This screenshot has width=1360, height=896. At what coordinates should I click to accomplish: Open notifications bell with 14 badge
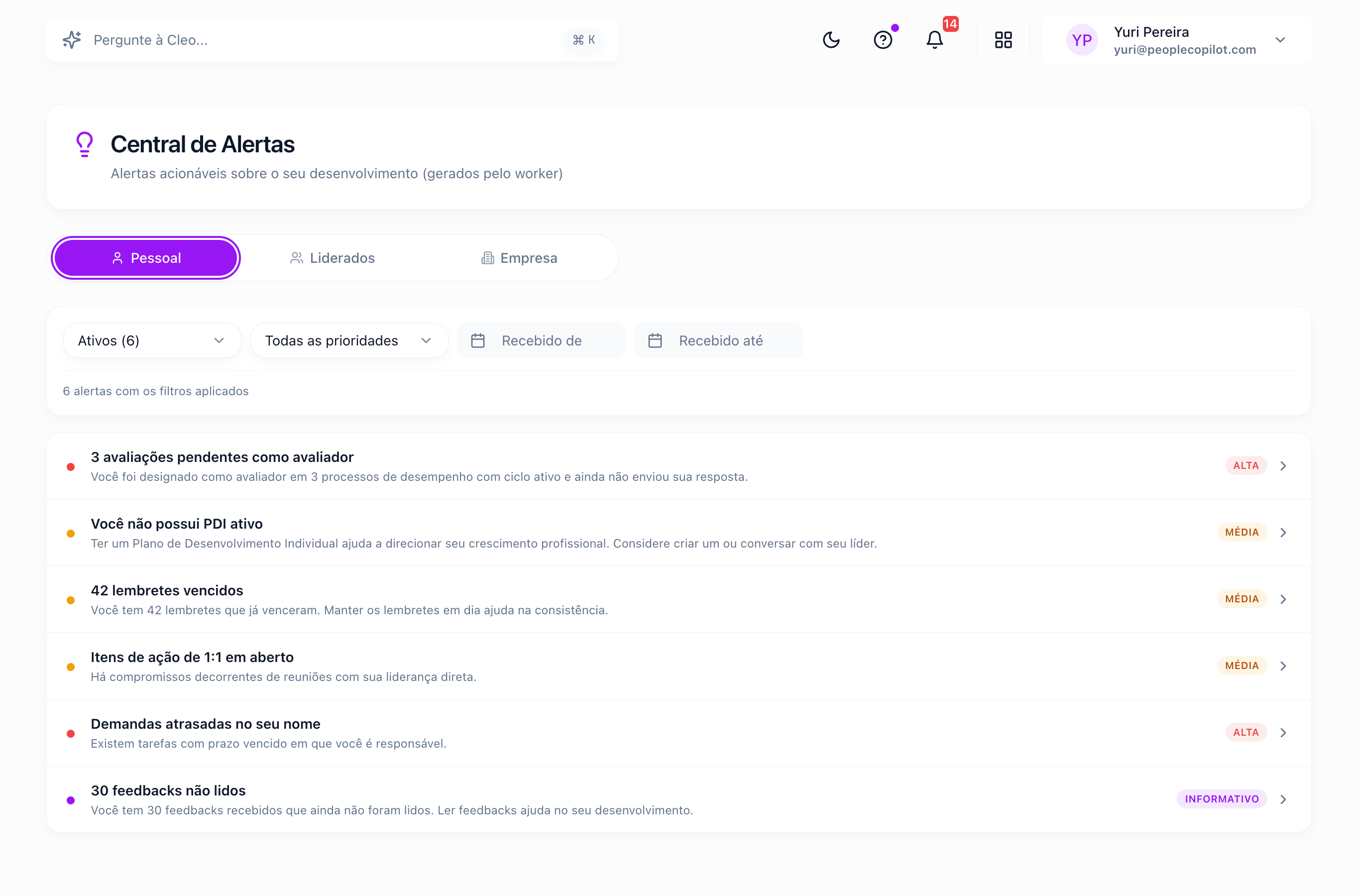click(x=935, y=40)
